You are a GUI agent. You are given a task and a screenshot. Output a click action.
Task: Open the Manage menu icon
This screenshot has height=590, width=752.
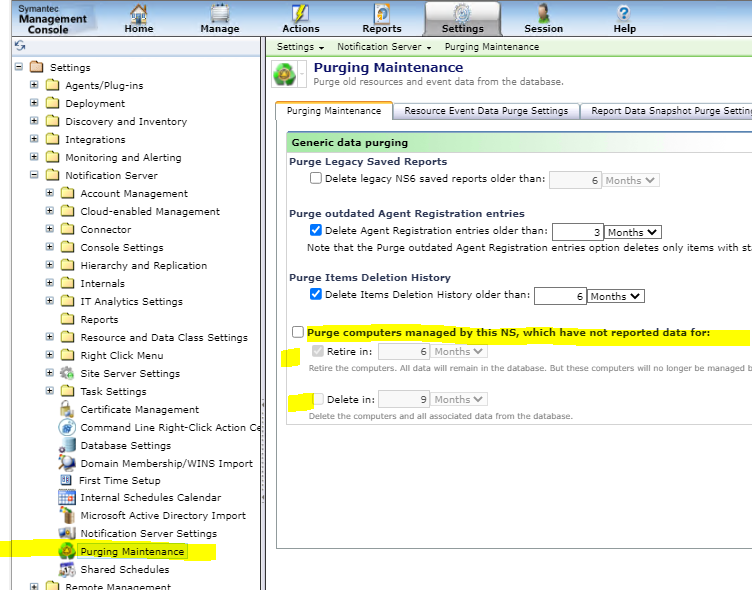pos(220,13)
